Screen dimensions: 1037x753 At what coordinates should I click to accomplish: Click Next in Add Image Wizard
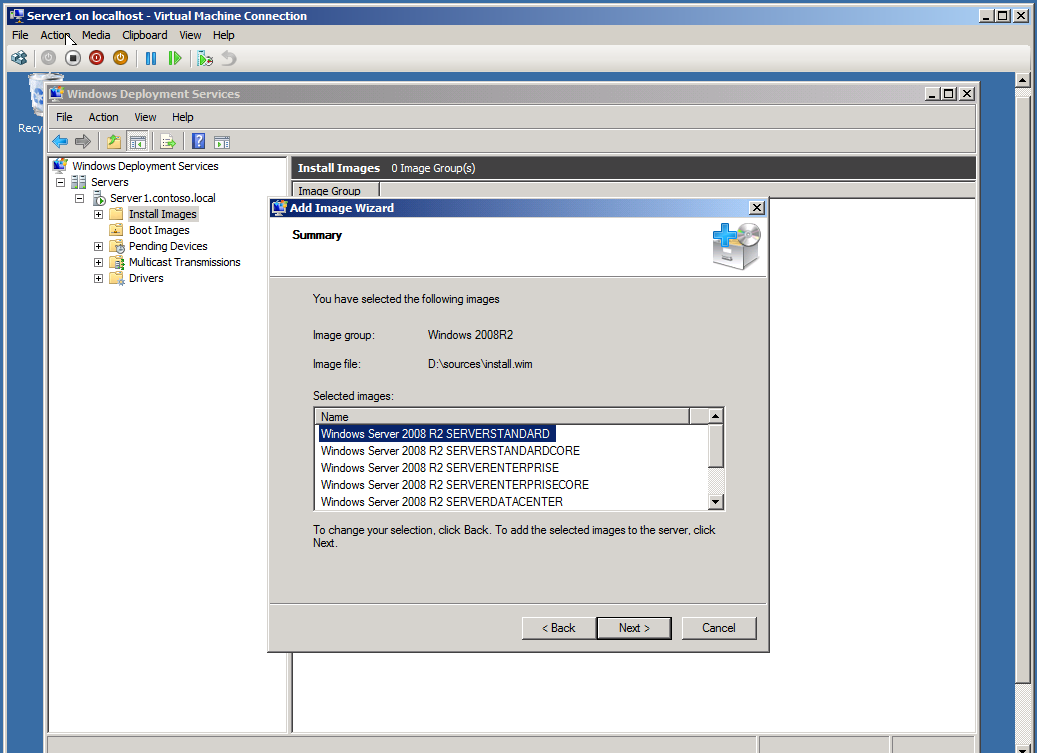point(634,628)
